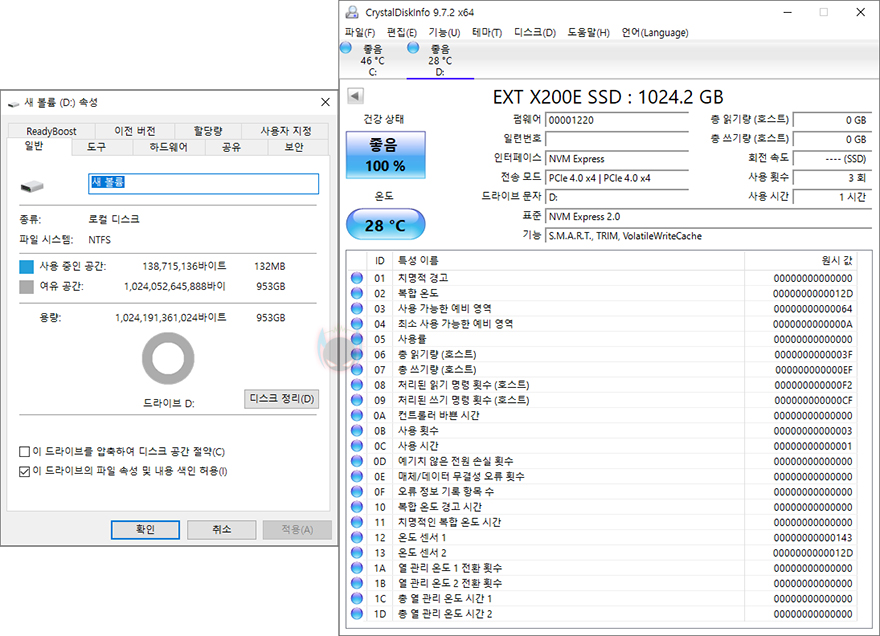This screenshot has height=636, width=880.
Task: Click the 원시 값 column header
Action: pos(800,260)
